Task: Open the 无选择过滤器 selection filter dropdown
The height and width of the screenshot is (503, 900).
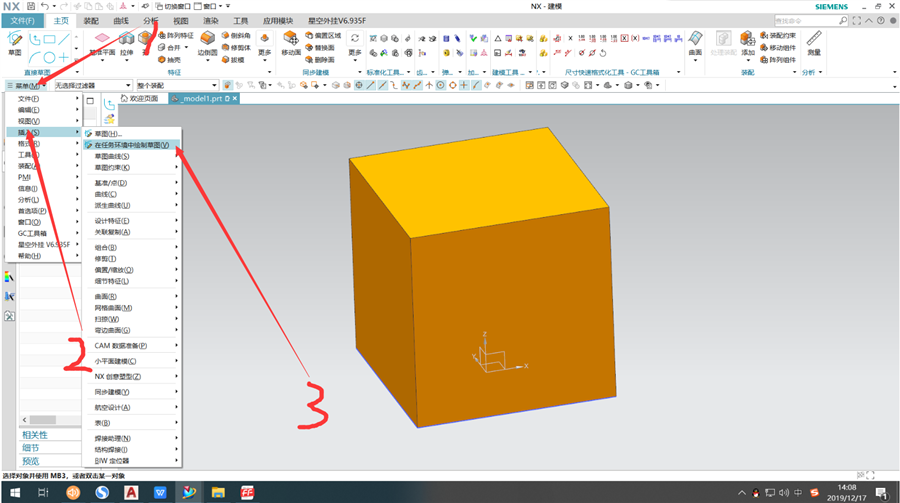Action: [93, 85]
